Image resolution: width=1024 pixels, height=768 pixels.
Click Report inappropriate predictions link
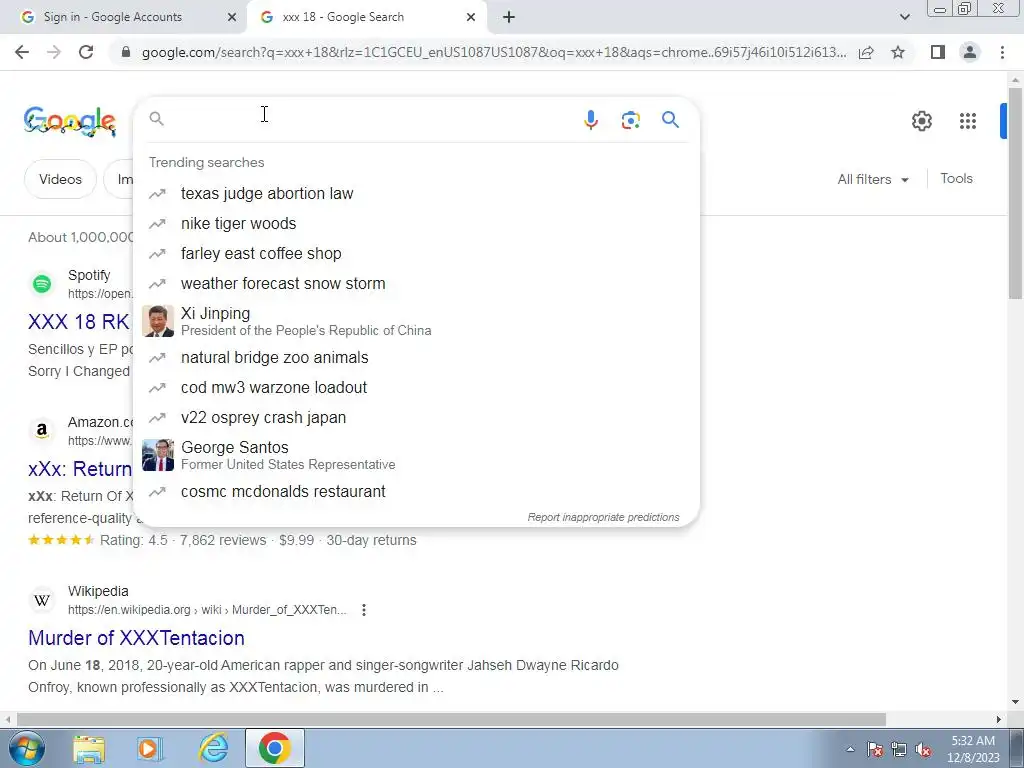[603, 517]
